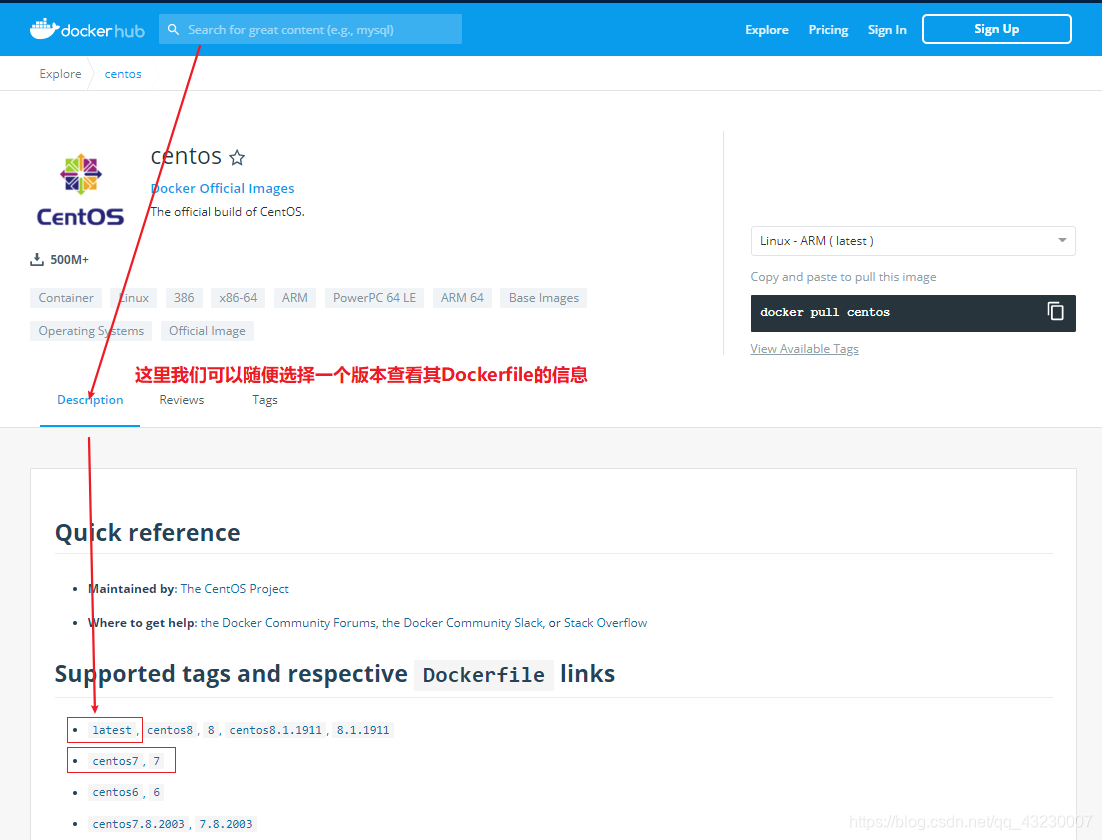Select the Official Image chip
1102x840 pixels.
click(207, 331)
